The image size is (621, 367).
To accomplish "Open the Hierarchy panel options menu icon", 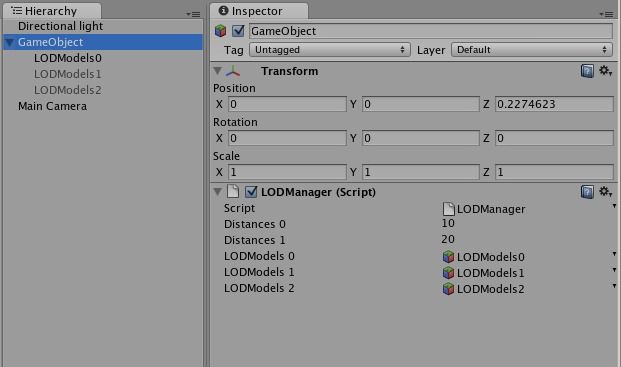I will (x=193, y=14).
